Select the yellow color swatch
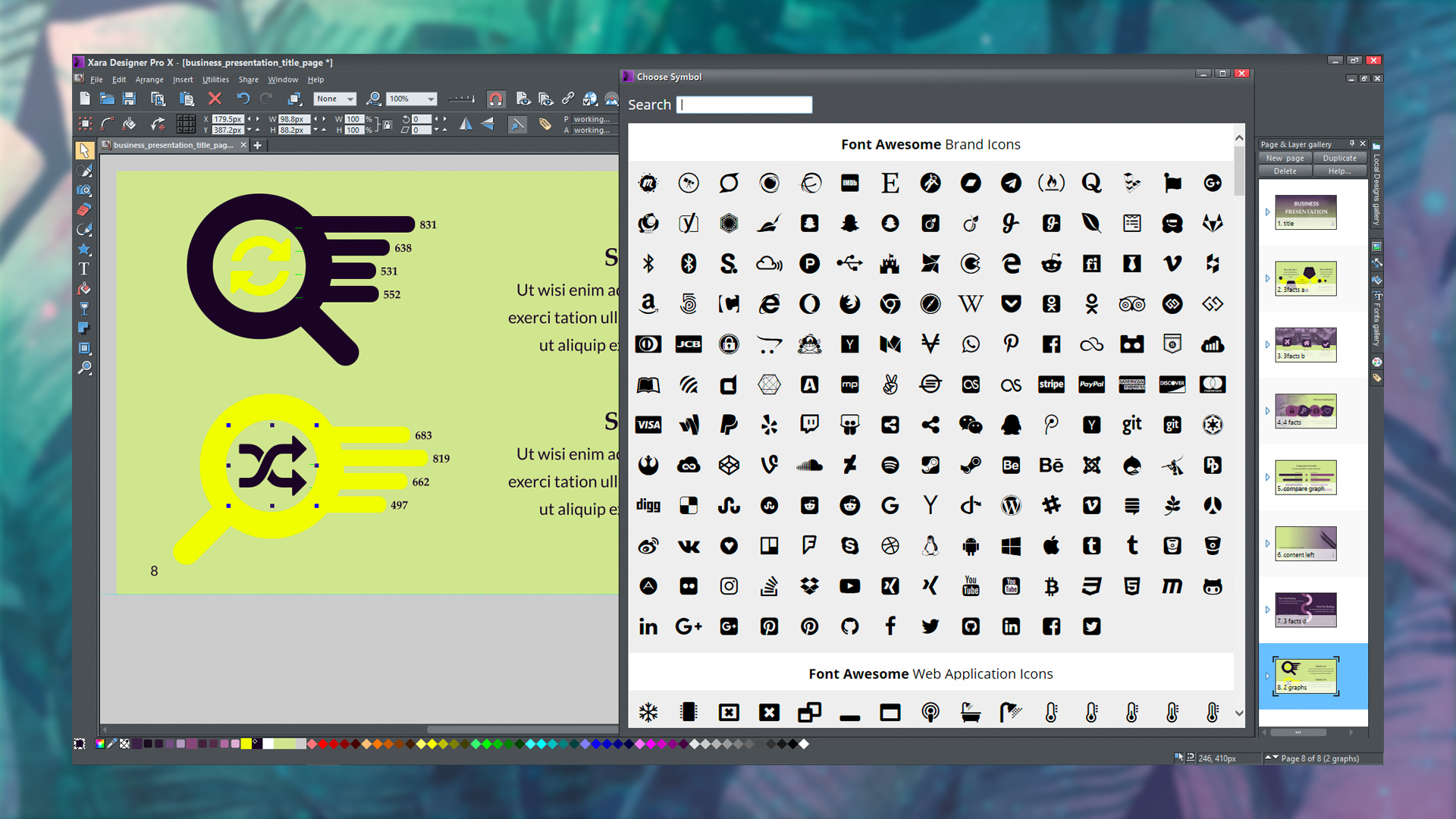 (246, 744)
